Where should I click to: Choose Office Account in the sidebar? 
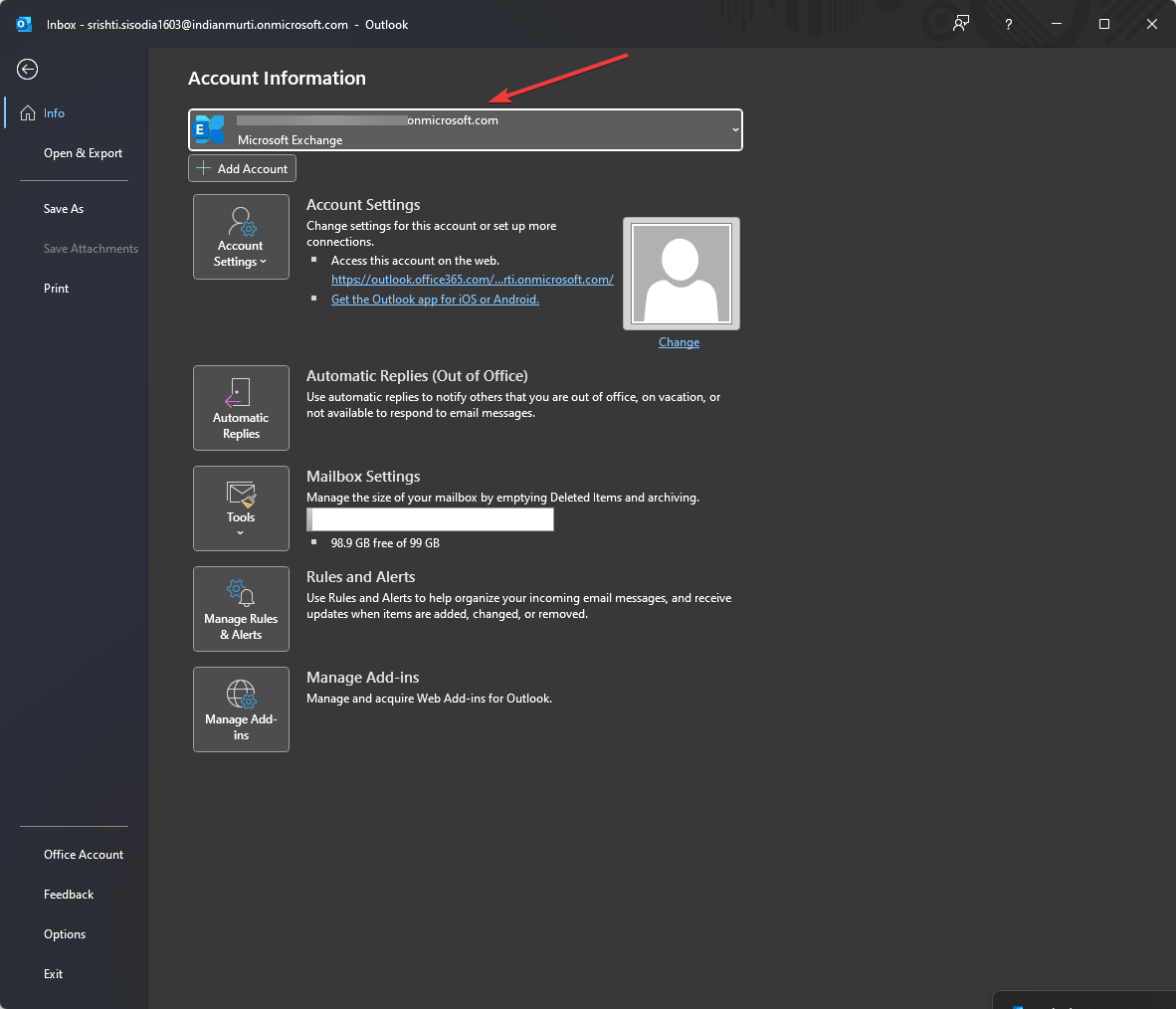(x=84, y=854)
